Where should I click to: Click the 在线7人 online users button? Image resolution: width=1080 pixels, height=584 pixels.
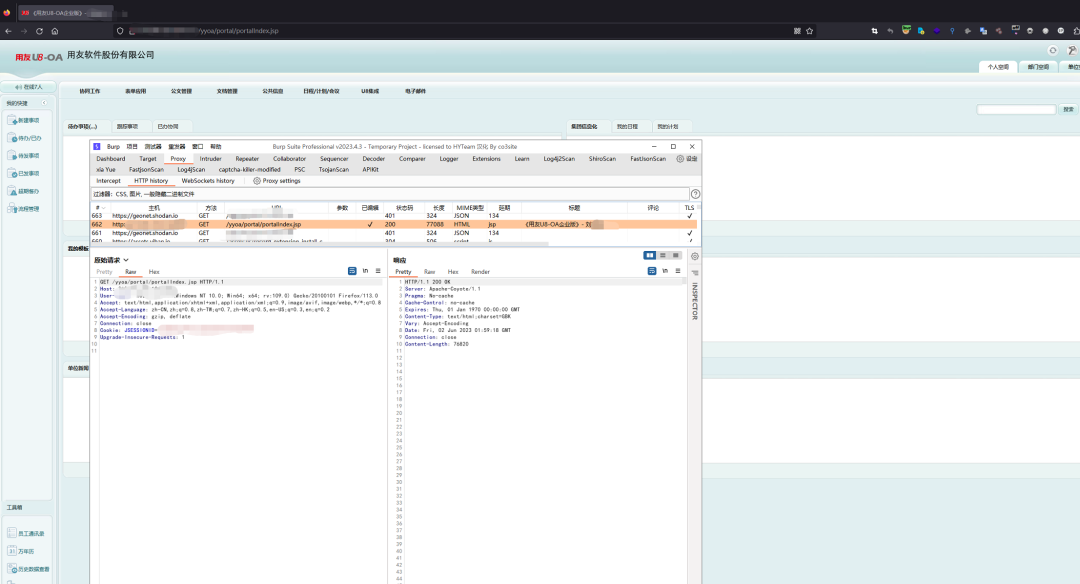pyautogui.click(x=28, y=87)
